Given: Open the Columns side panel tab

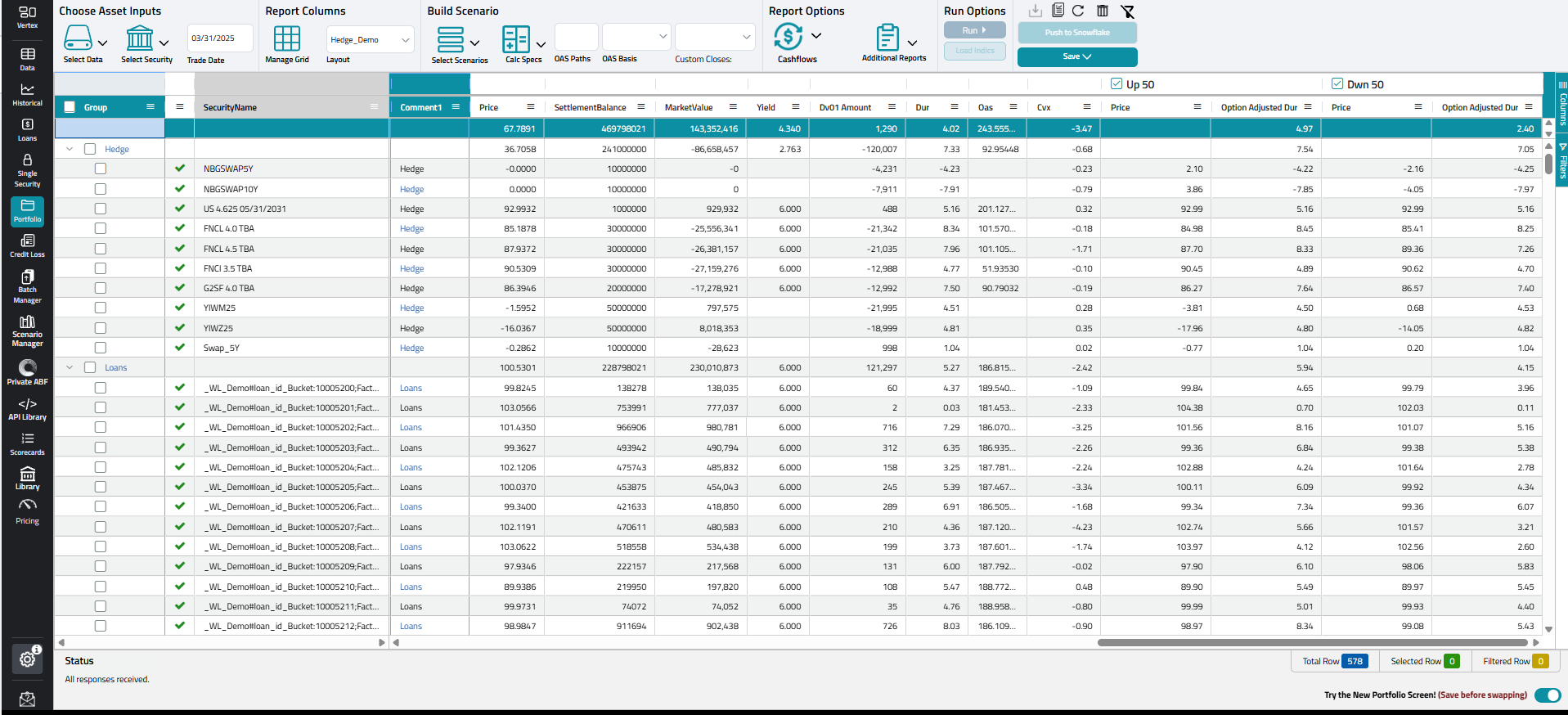Looking at the screenshot, I should 1561,104.
